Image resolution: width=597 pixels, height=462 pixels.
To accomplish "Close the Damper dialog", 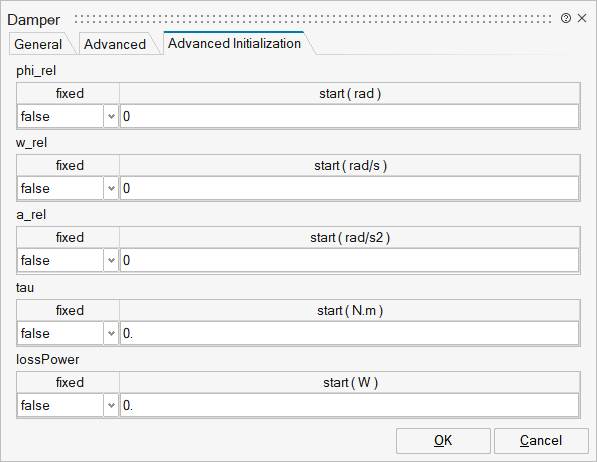I will coord(582,18).
